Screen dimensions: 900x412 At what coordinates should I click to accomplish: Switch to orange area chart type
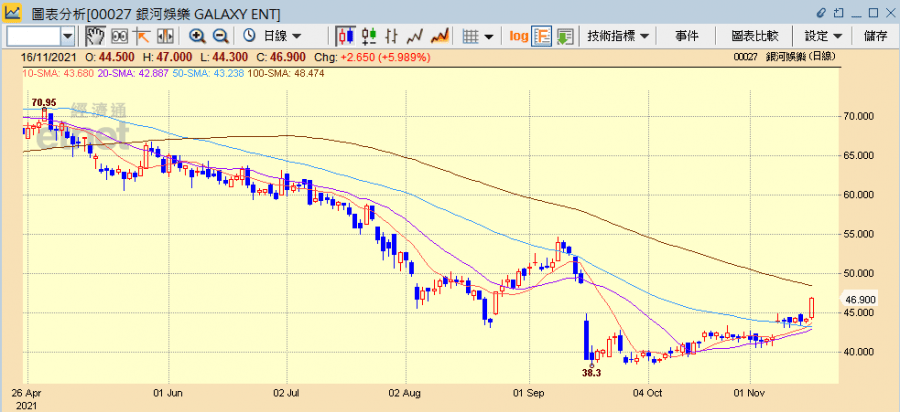pyautogui.click(x=438, y=36)
